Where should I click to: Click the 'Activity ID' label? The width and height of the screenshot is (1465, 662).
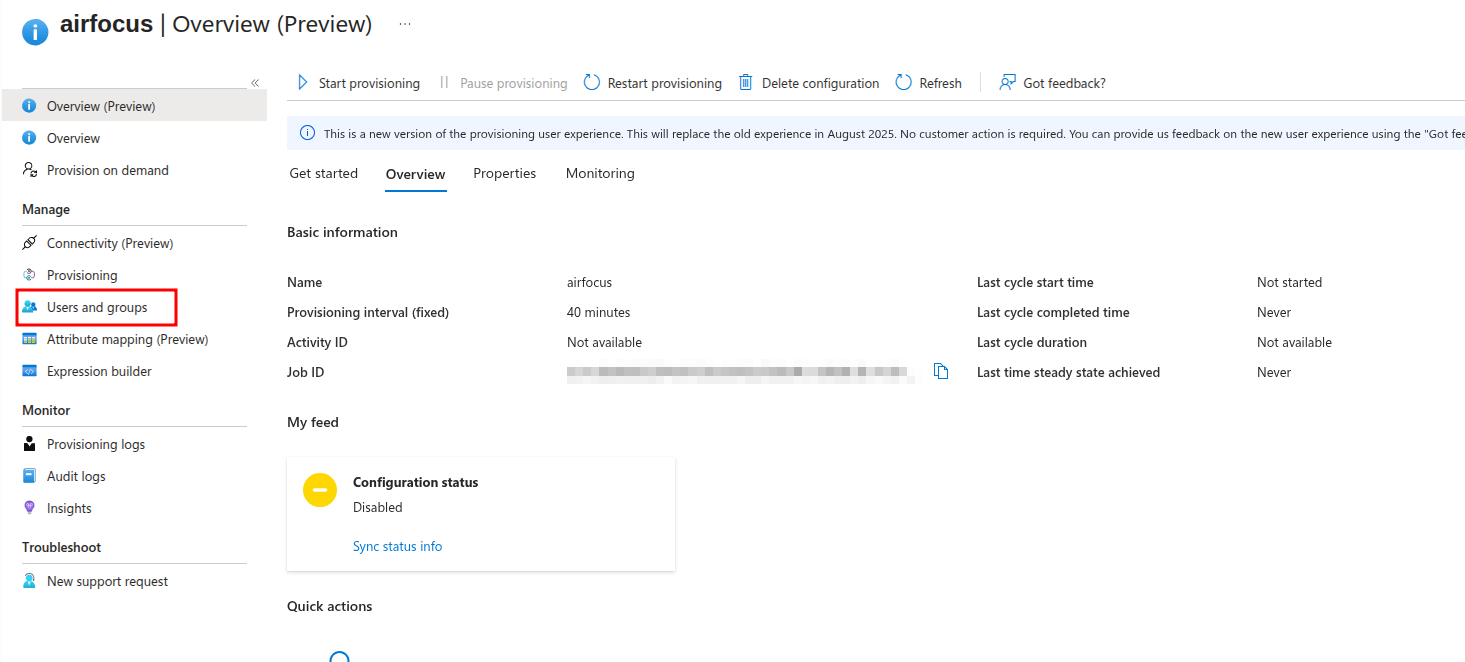coord(317,343)
